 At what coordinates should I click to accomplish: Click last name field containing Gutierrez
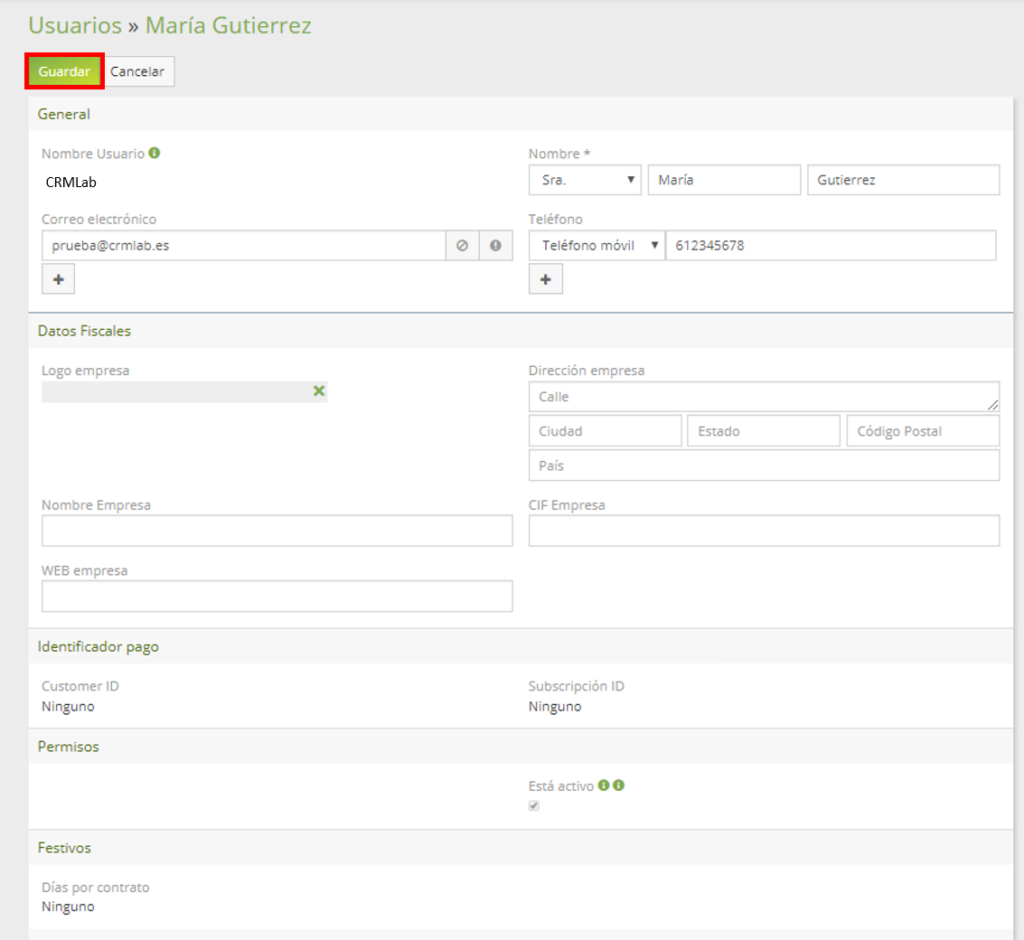point(903,180)
